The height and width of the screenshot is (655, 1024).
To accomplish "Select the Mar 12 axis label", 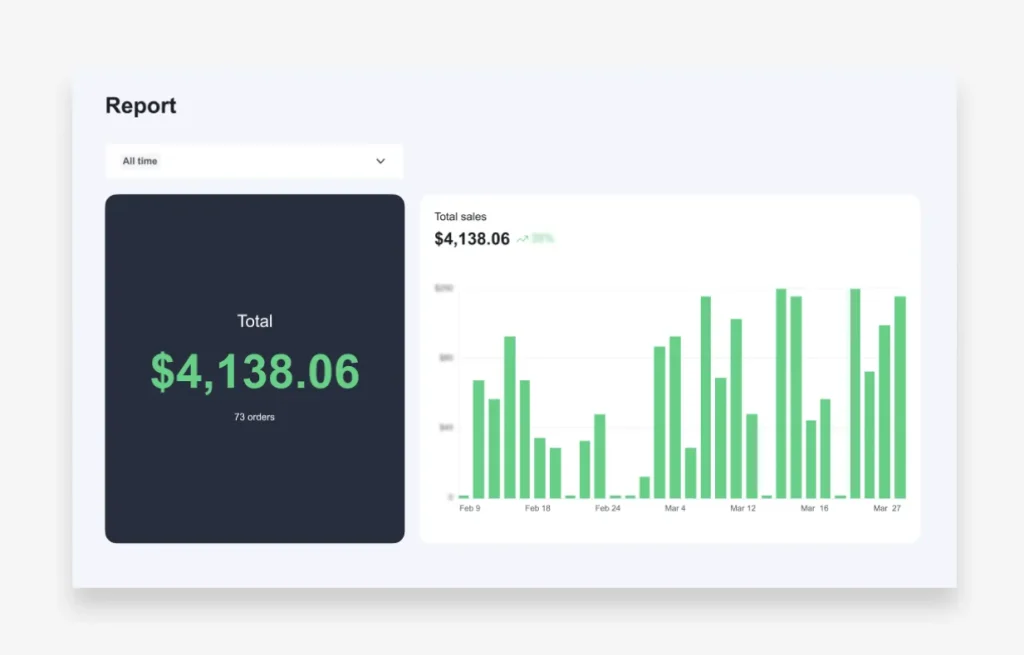I will click(x=743, y=508).
